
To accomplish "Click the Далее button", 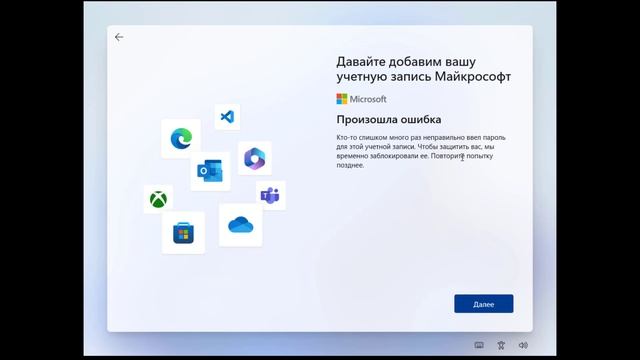I will 484,304.
